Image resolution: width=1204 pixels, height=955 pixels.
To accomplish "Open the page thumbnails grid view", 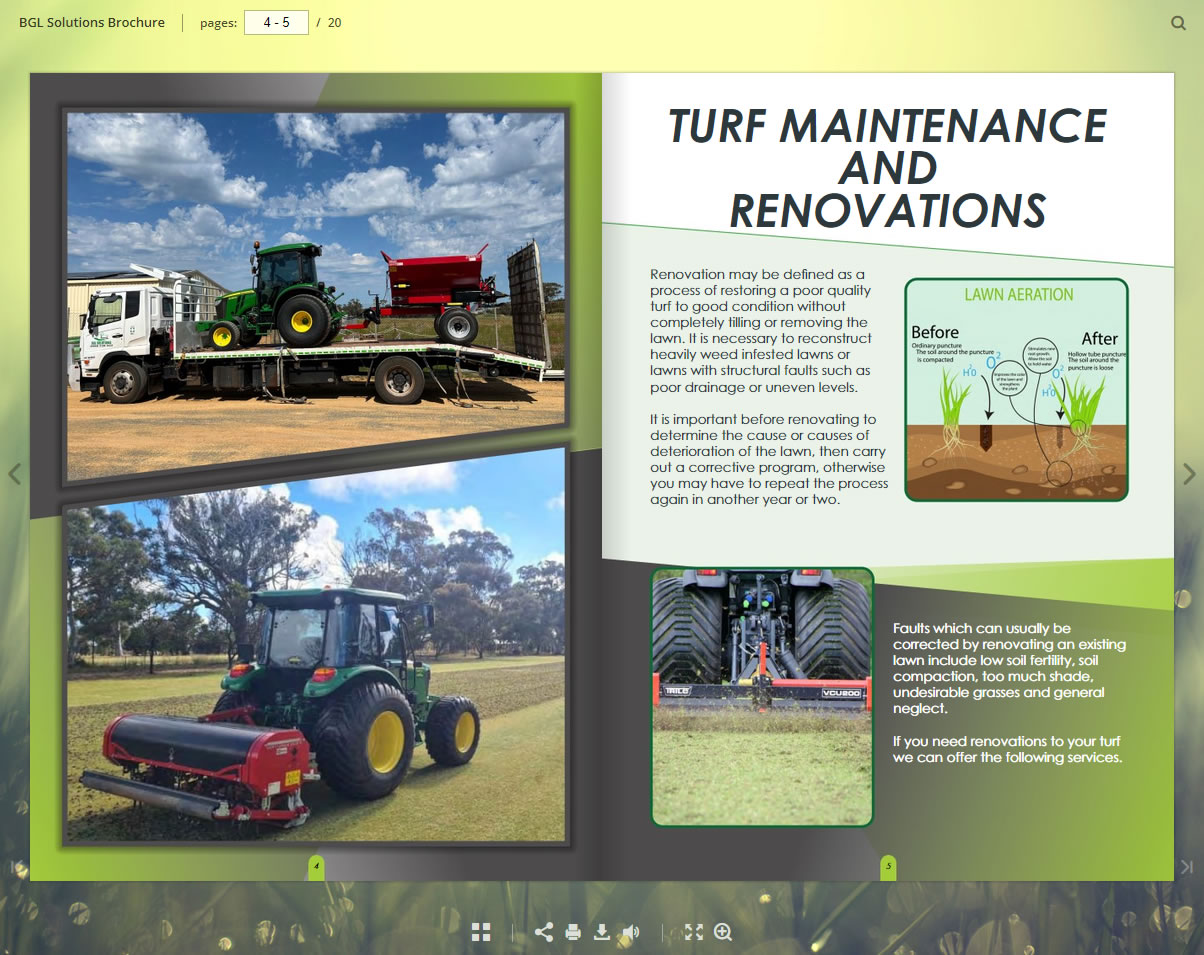I will tap(481, 932).
